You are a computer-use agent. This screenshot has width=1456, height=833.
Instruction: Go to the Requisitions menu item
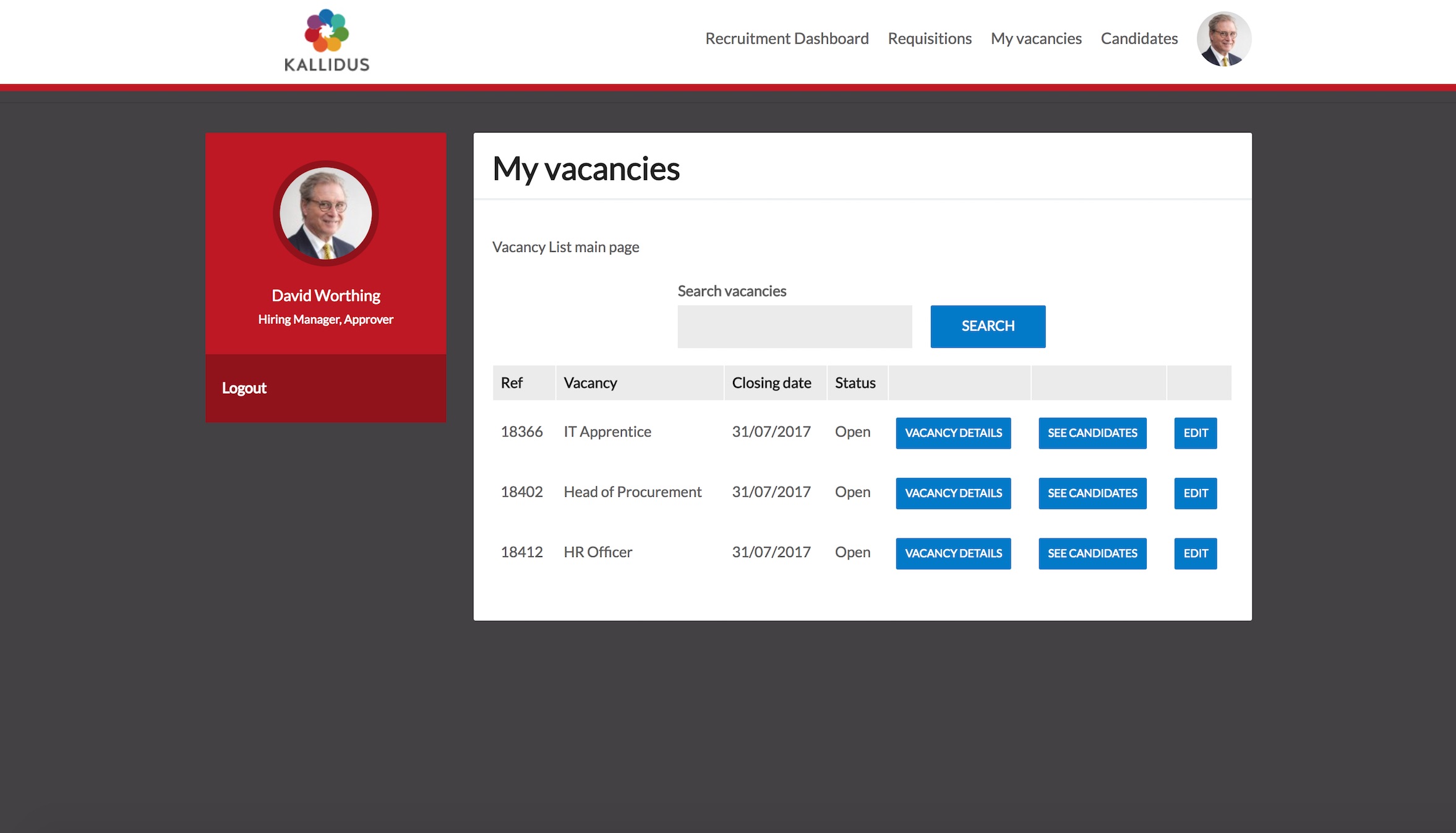930,39
